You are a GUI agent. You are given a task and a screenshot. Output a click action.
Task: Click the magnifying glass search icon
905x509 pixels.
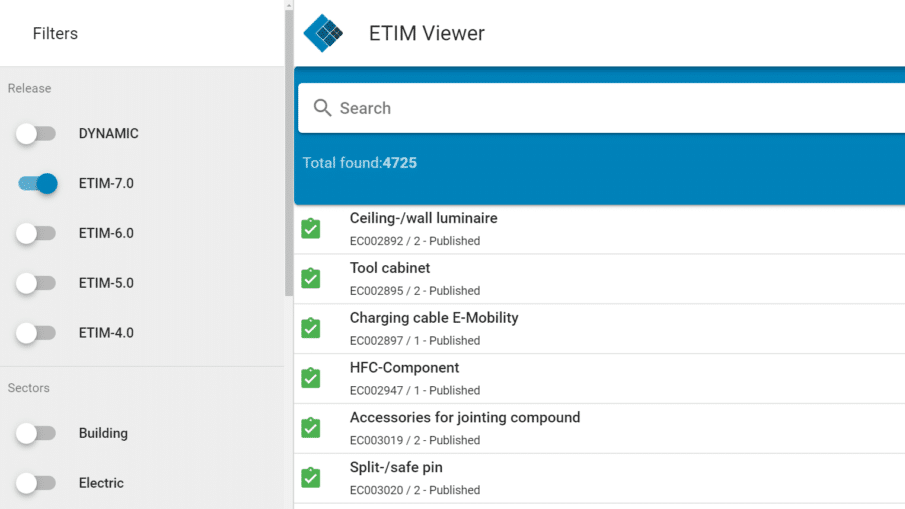[x=322, y=108]
